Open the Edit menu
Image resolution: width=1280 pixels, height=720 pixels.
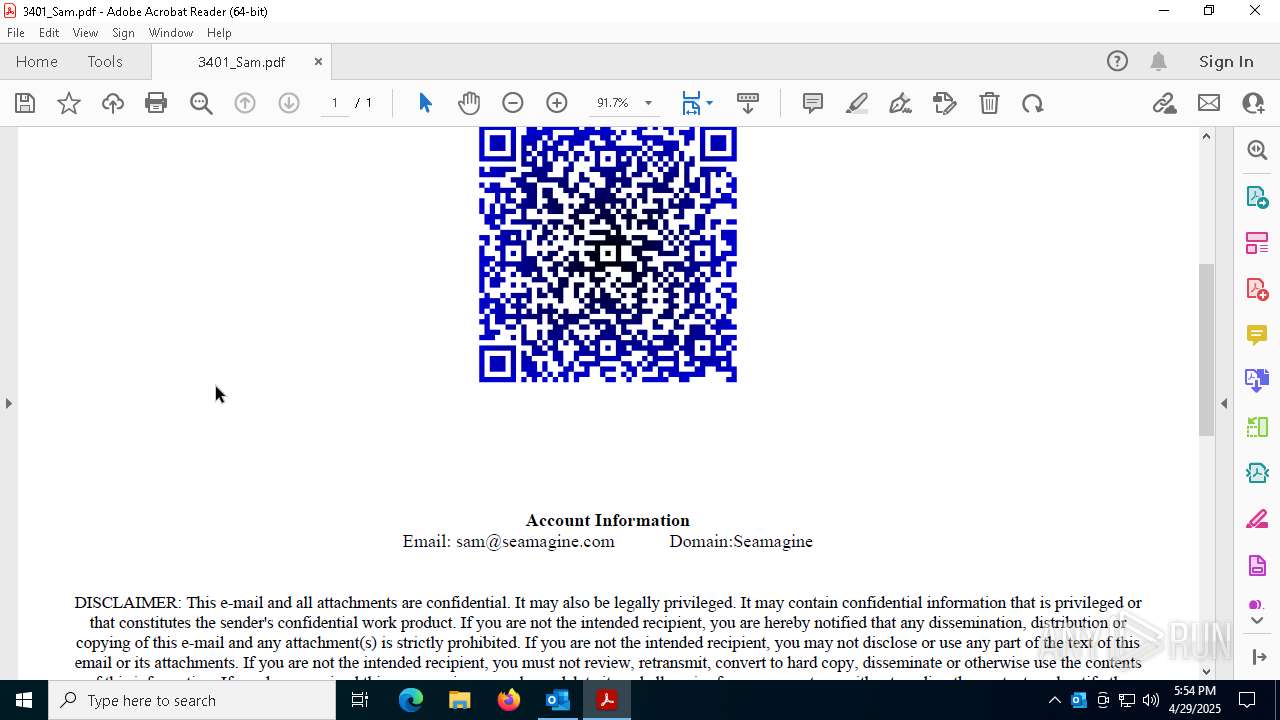point(49,33)
